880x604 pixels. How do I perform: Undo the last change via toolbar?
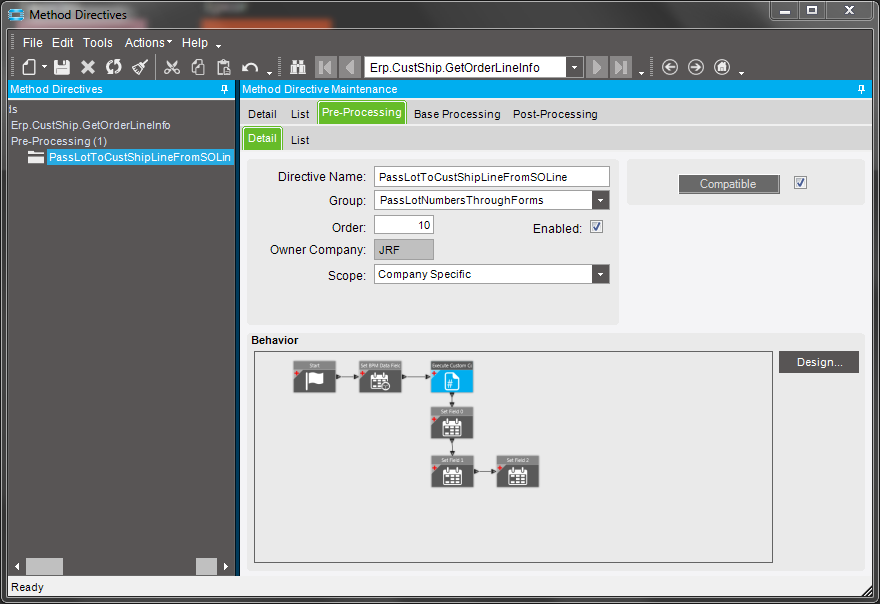pyautogui.click(x=250, y=68)
